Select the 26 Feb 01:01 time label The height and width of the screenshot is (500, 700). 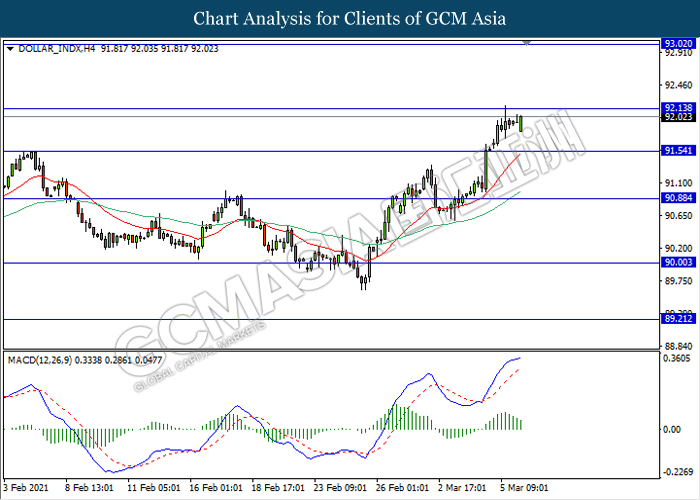click(x=400, y=489)
